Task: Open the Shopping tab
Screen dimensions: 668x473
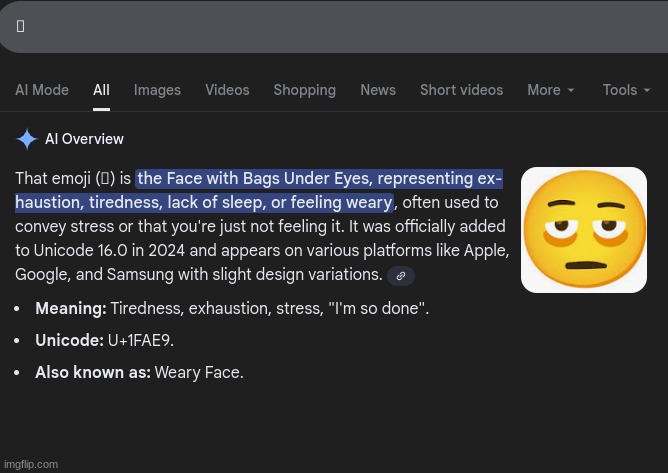Action: tap(305, 90)
